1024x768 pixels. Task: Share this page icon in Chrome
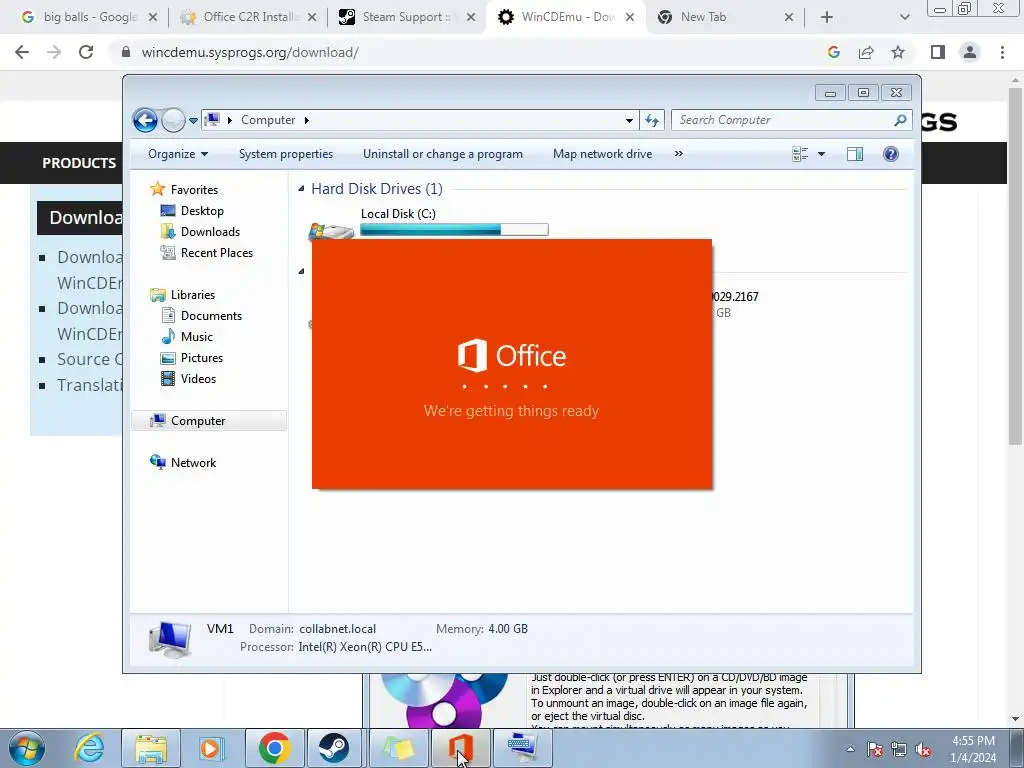click(x=866, y=52)
